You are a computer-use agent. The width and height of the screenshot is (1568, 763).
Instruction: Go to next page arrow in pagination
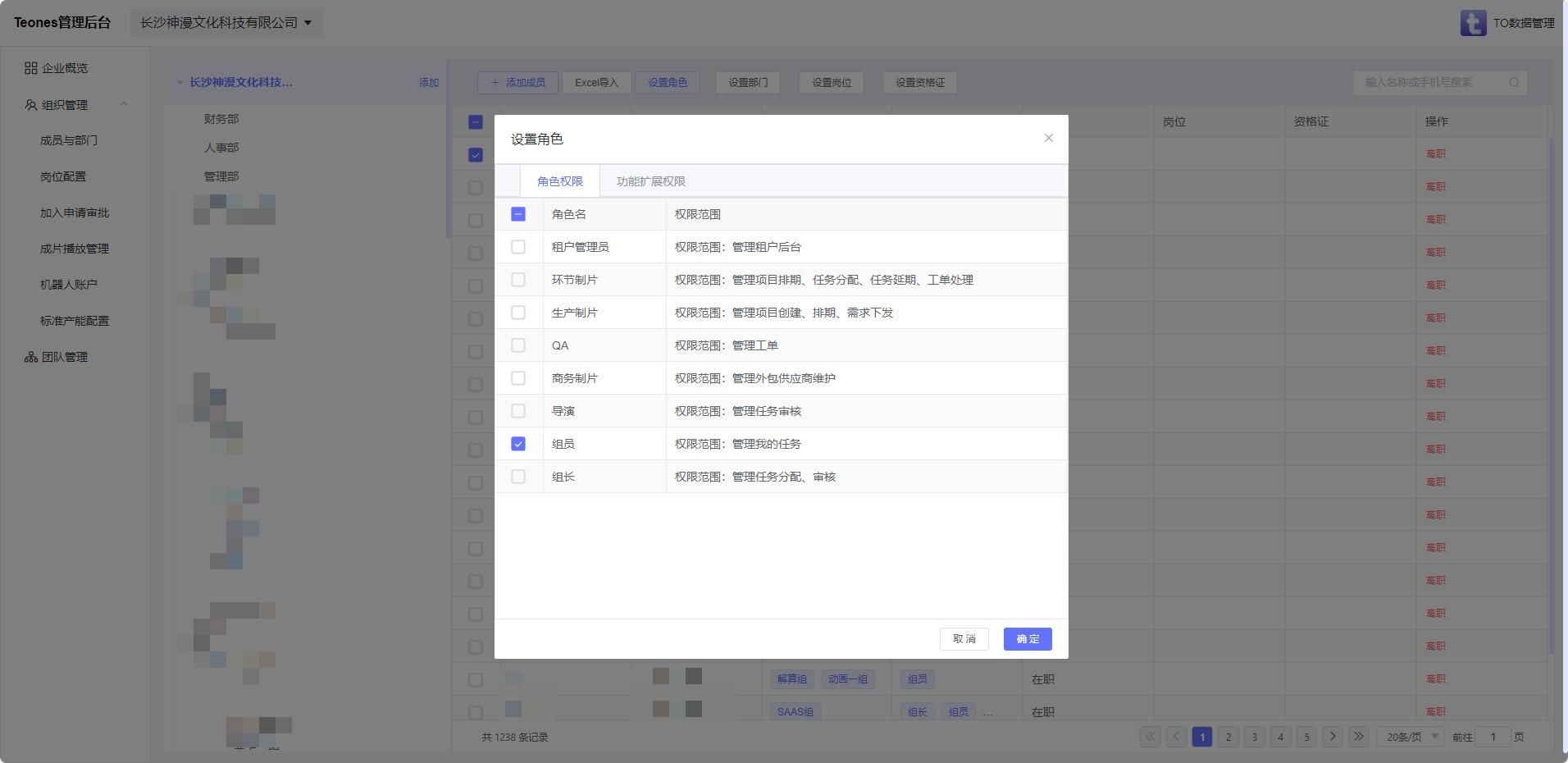(1333, 737)
